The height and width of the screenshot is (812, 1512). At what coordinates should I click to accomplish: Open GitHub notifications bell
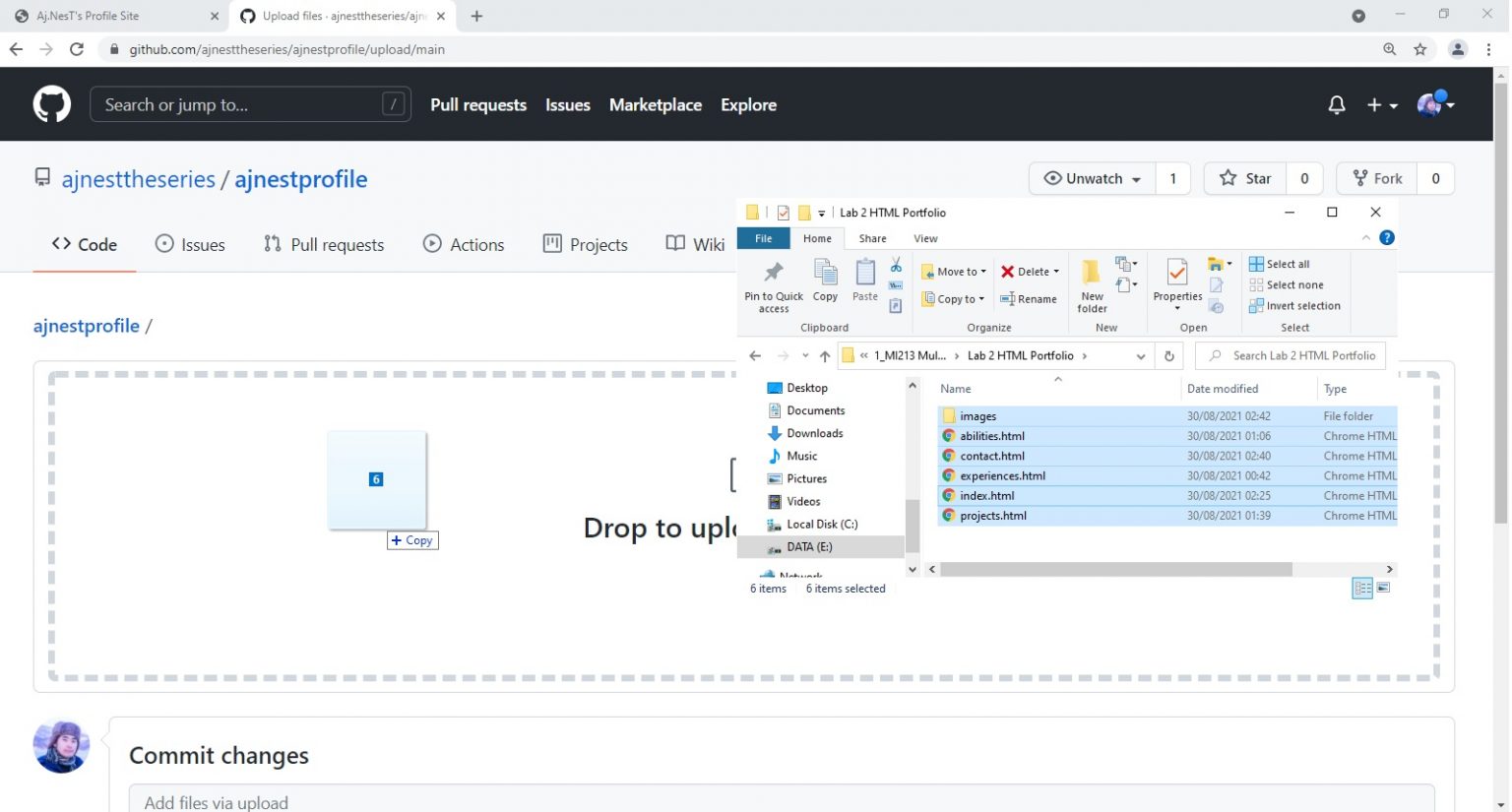point(1336,104)
